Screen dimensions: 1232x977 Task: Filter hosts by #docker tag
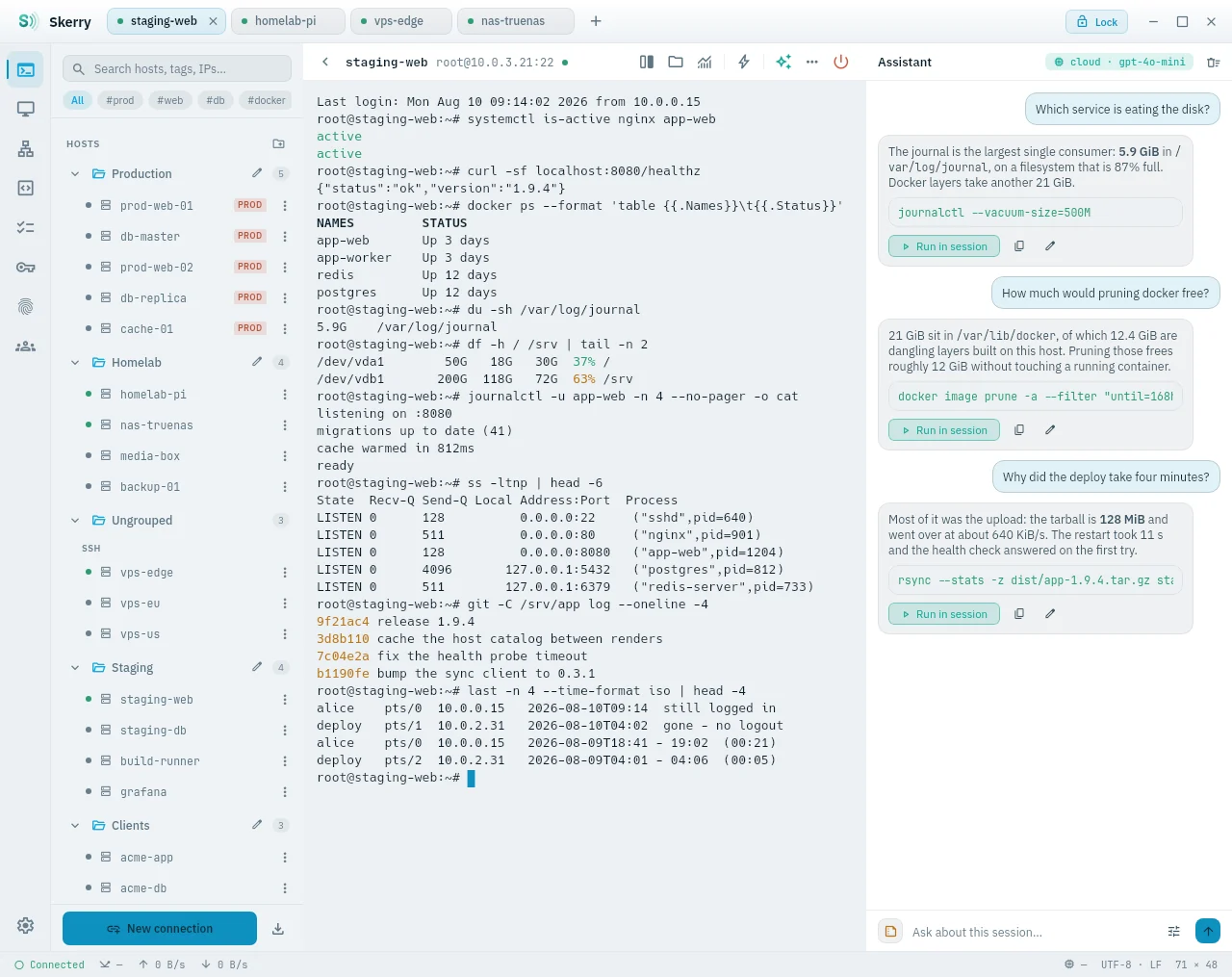(267, 100)
